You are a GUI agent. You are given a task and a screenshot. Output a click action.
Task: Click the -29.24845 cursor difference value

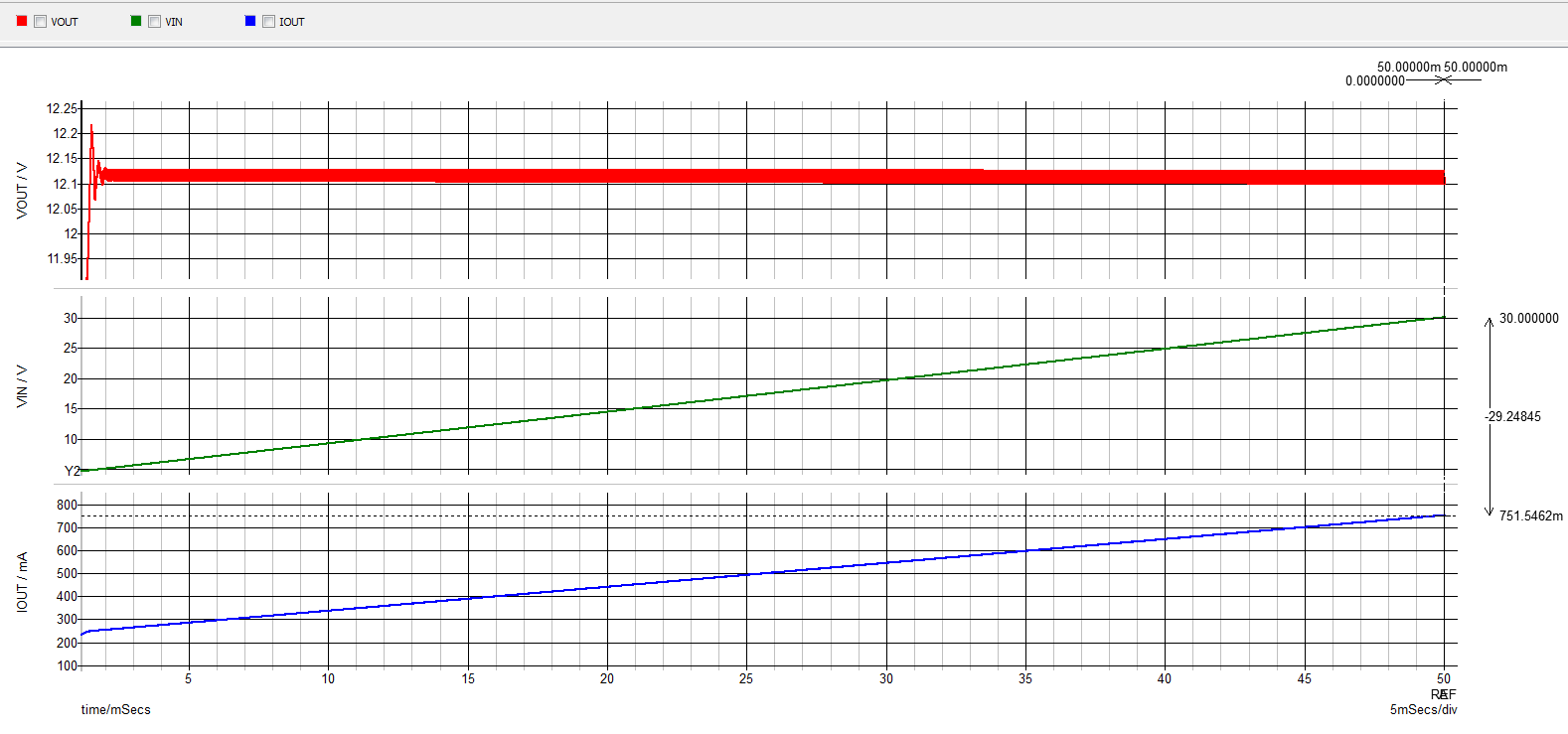click(x=1513, y=416)
